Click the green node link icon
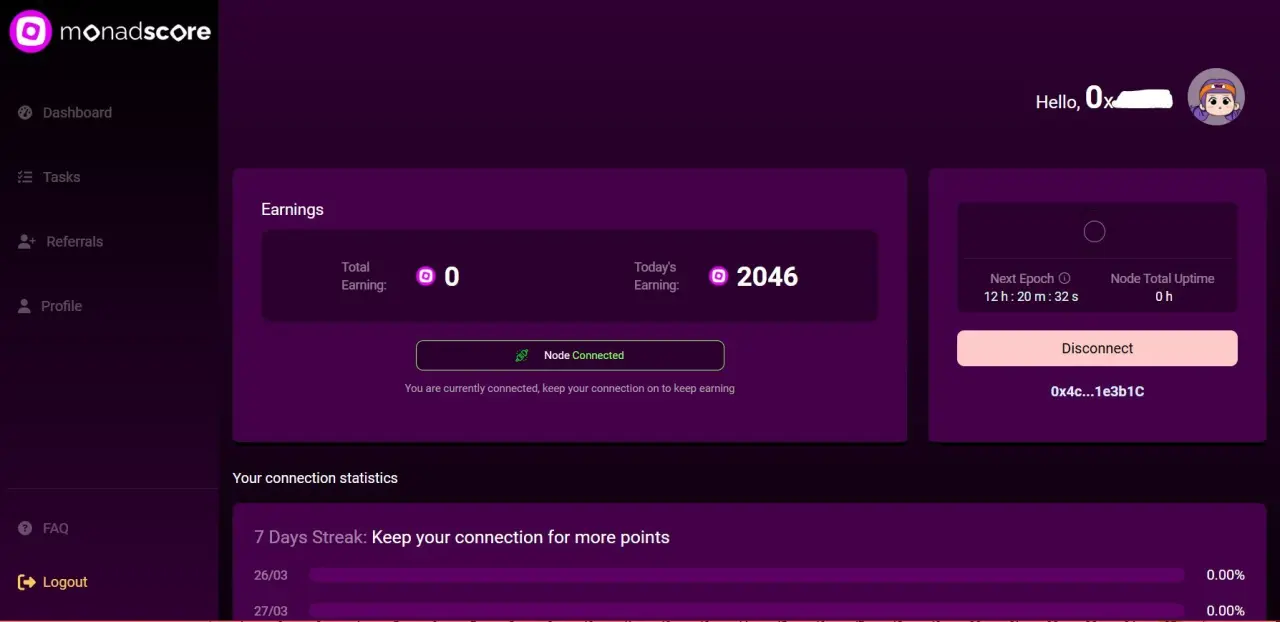Viewport: 1280px width, 622px height. 522,355
